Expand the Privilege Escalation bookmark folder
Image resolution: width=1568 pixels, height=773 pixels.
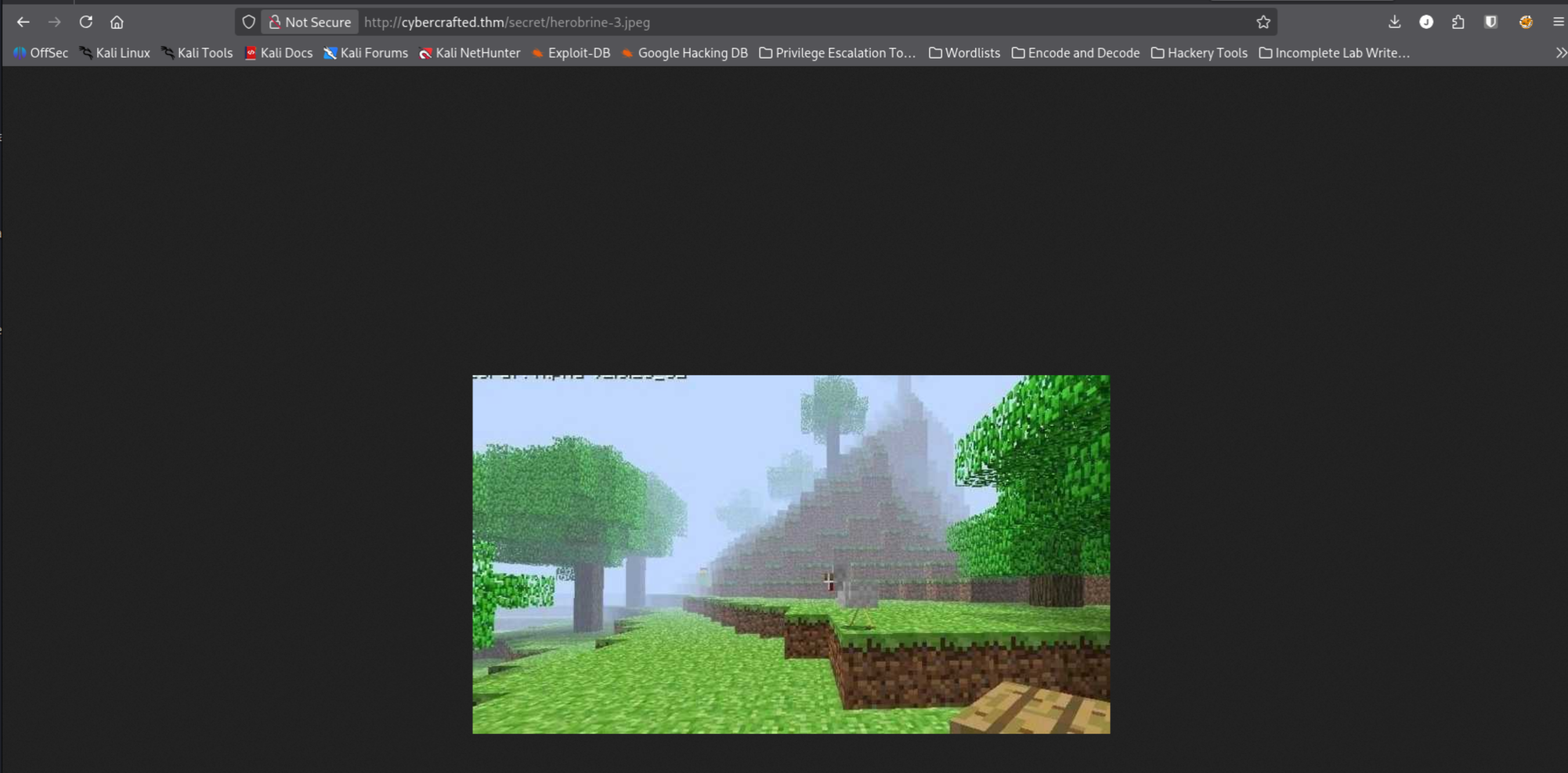click(837, 53)
